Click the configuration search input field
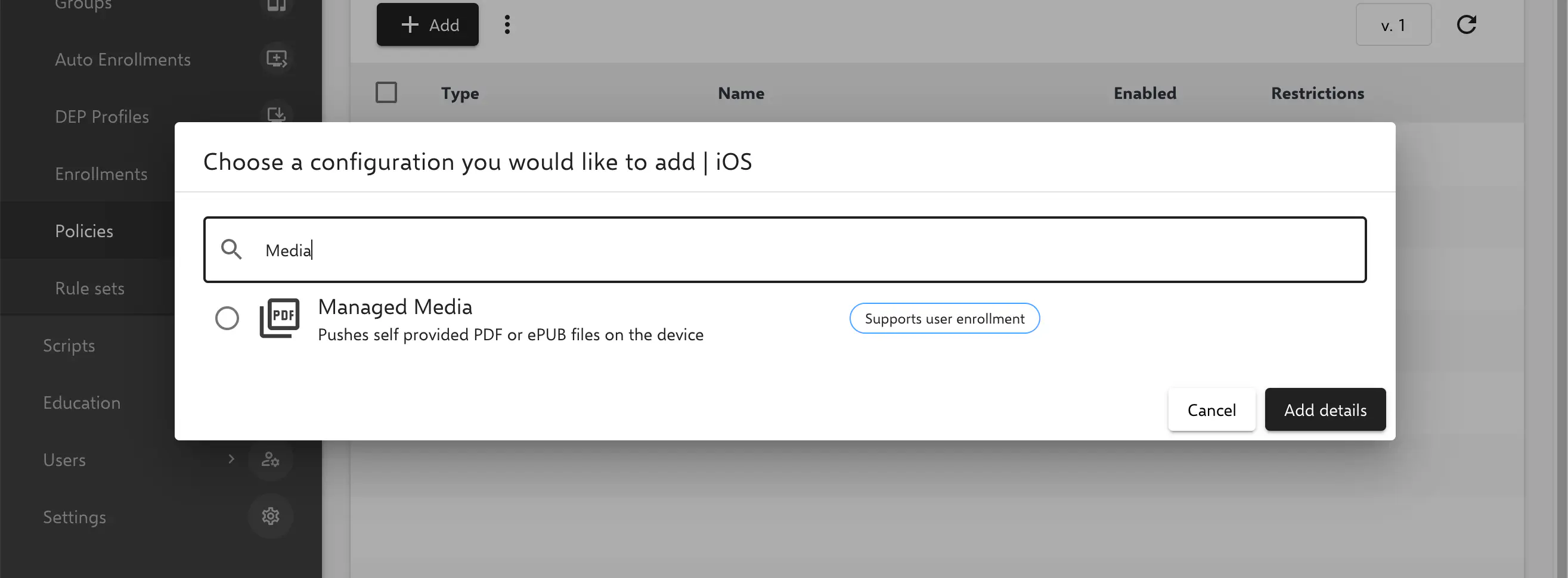 (x=791, y=250)
